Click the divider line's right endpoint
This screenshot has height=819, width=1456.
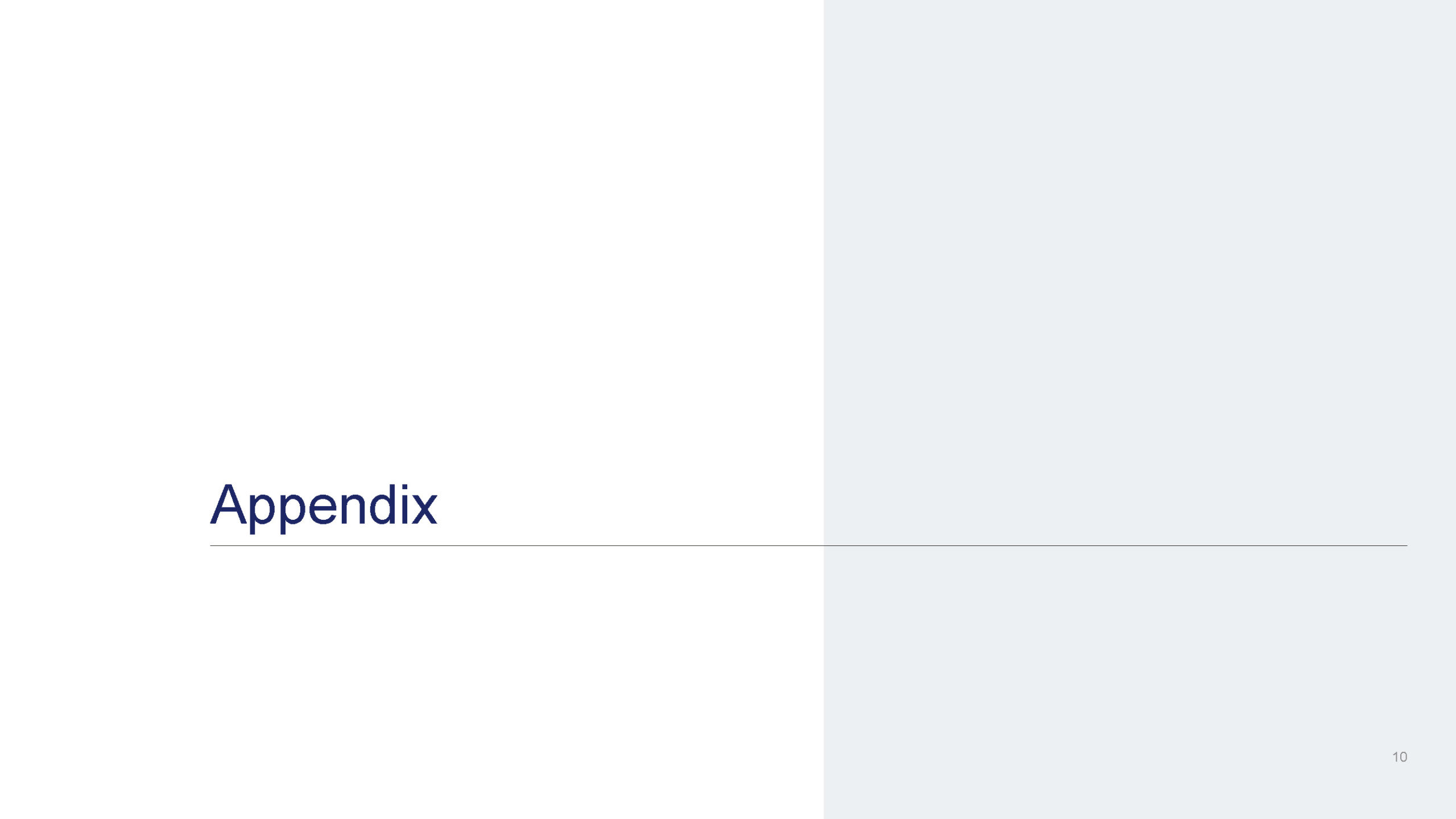tap(1406, 545)
